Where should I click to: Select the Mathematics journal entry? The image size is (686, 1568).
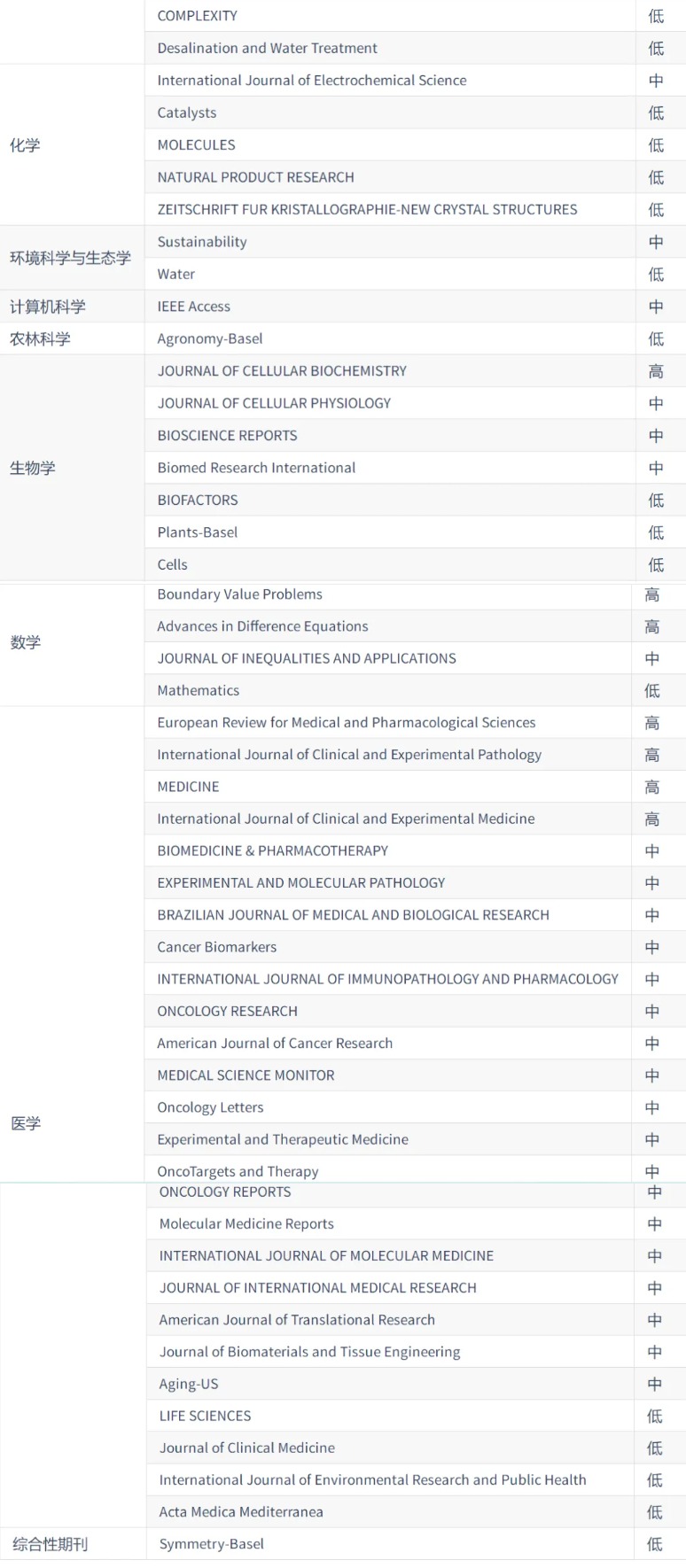(x=199, y=691)
